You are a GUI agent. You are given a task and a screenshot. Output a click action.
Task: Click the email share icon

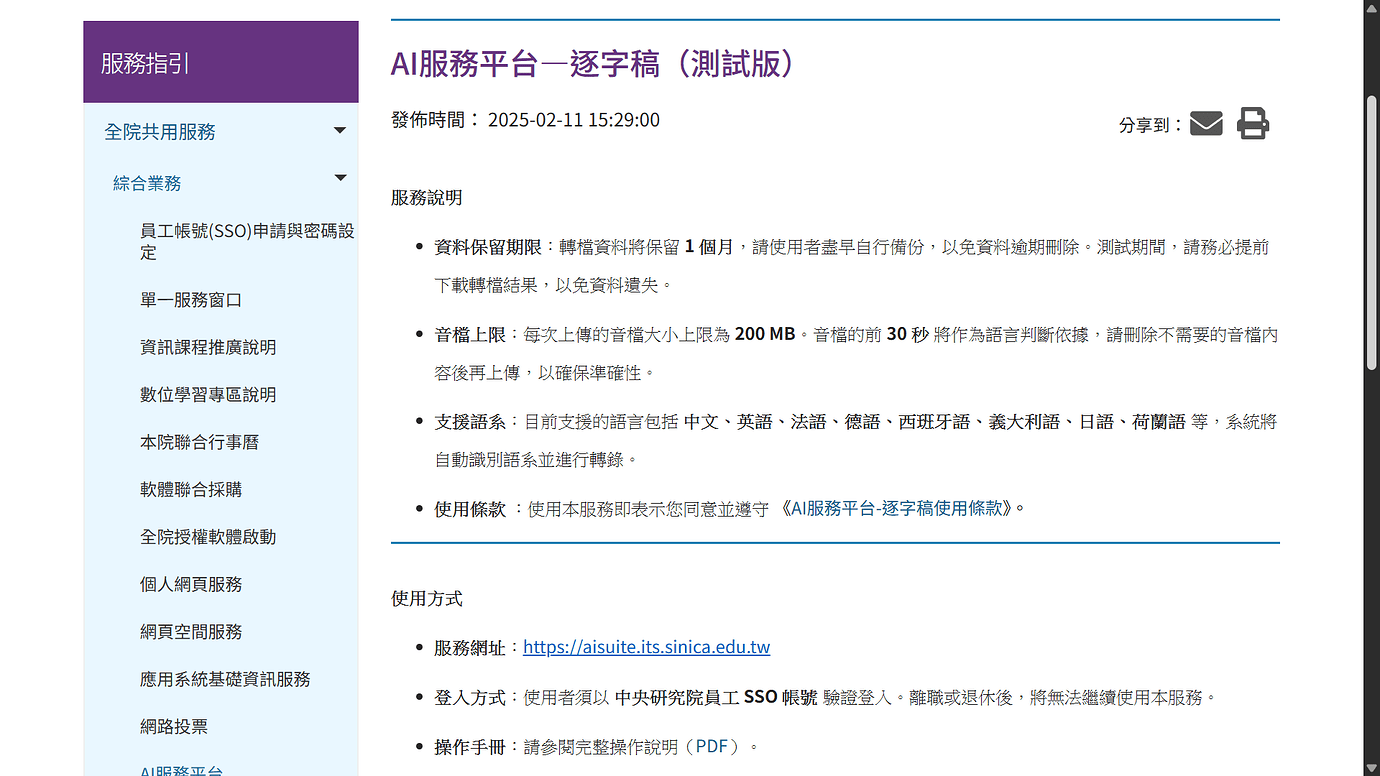pos(1206,123)
